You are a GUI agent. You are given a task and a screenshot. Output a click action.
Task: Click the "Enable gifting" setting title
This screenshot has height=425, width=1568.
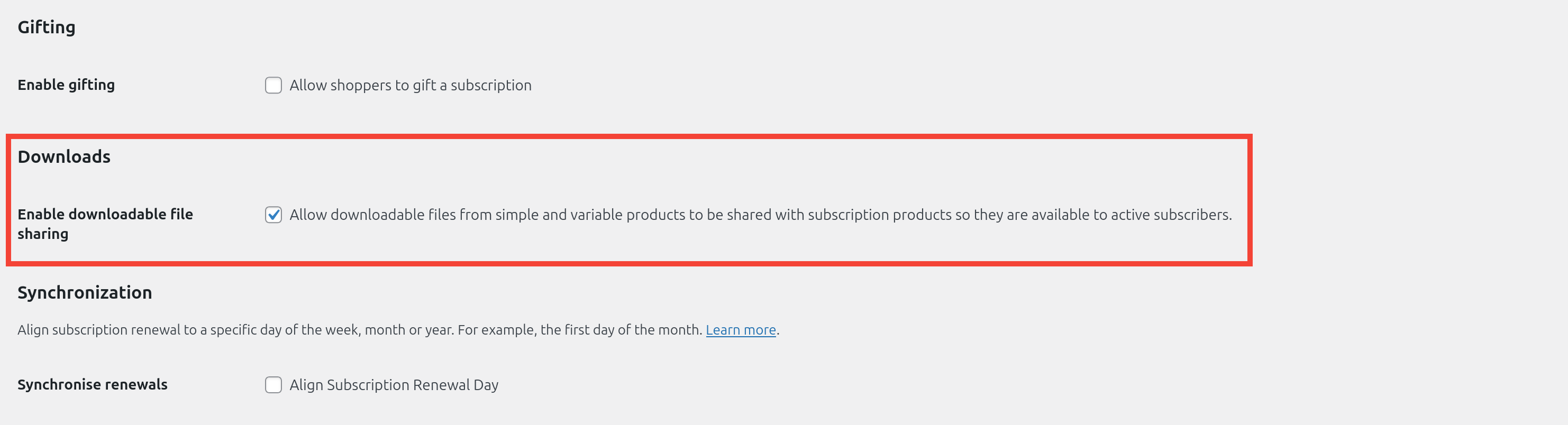coord(66,85)
